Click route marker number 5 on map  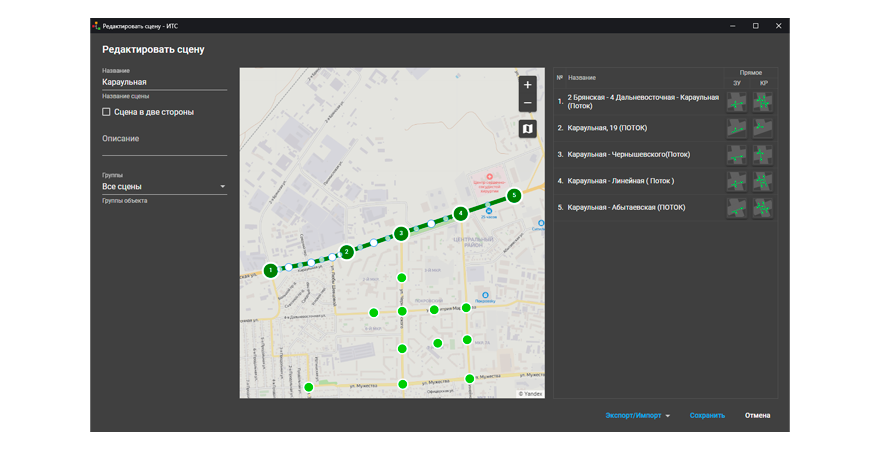[x=514, y=196]
